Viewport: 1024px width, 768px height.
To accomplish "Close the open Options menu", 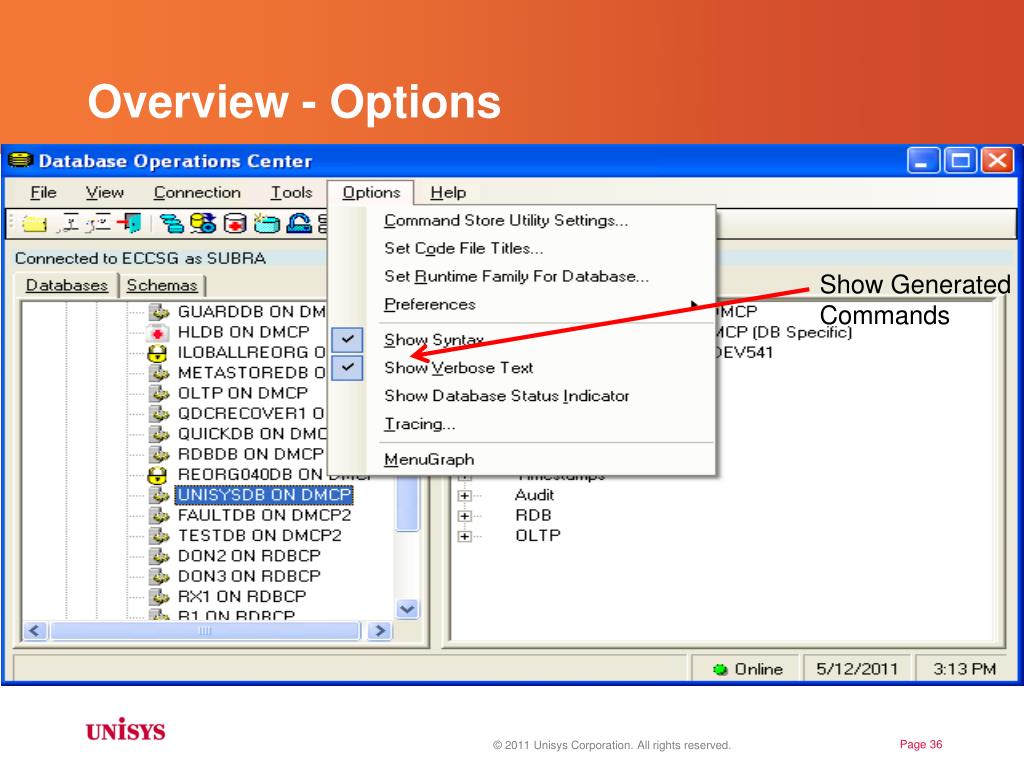I will [371, 193].
